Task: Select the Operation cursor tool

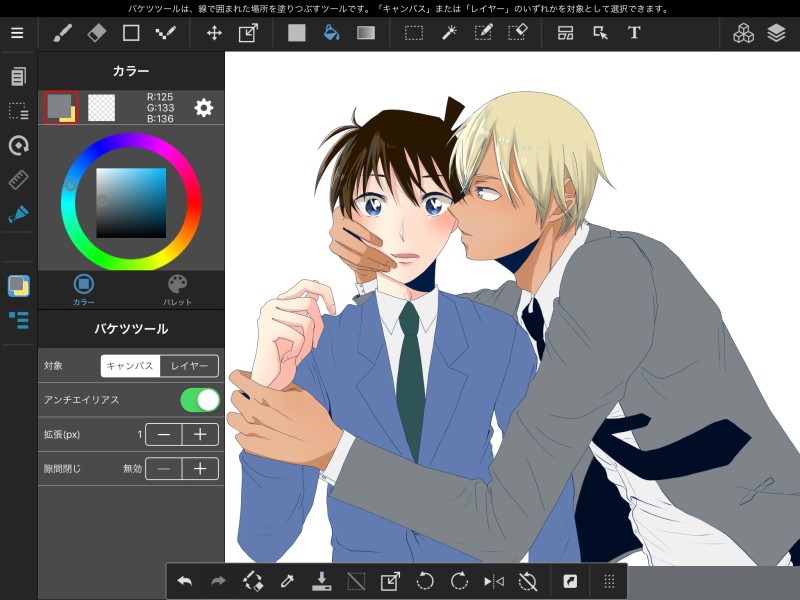Action: tap(600, 33)
